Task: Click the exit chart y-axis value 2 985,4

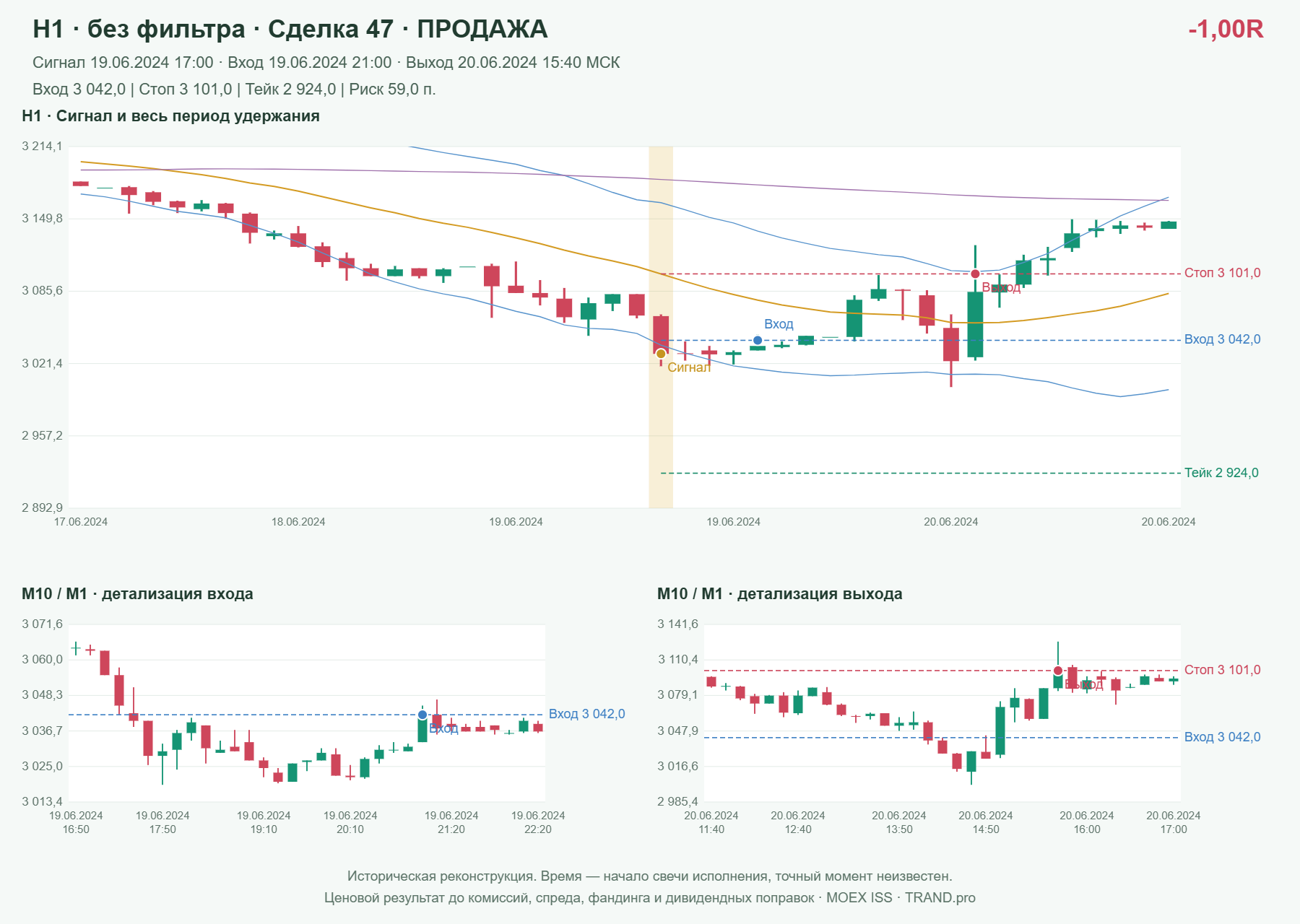Action: (677, 802)
